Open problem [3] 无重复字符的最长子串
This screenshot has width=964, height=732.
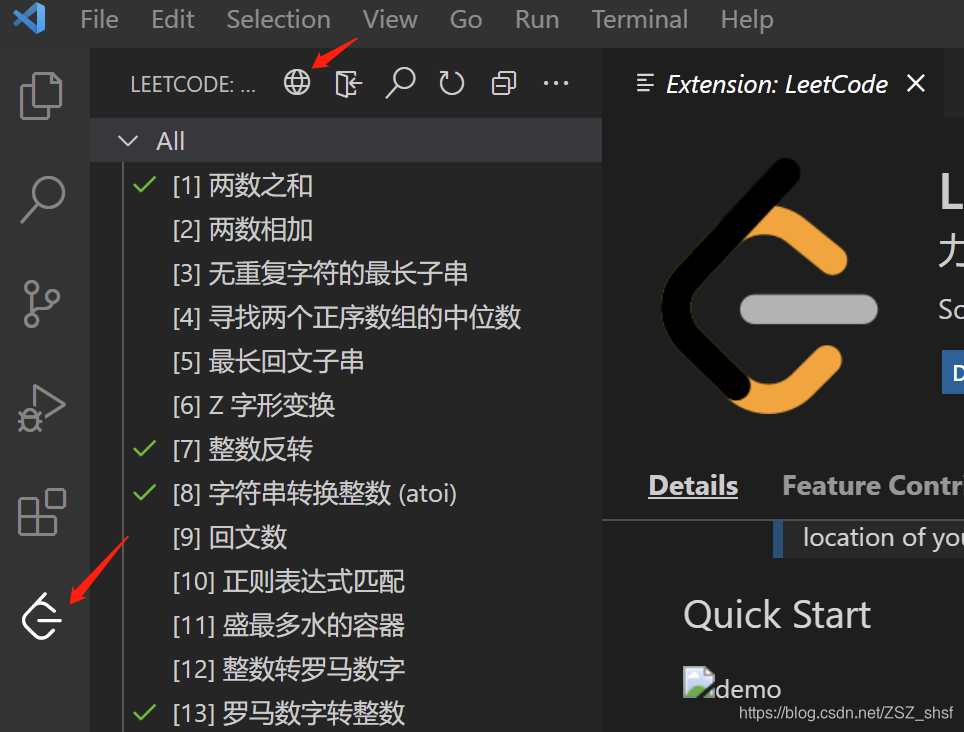pos(346,273)
